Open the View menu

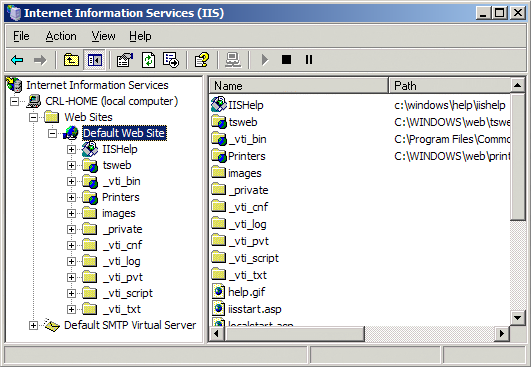pyautogui.click(x=103, y=36)
